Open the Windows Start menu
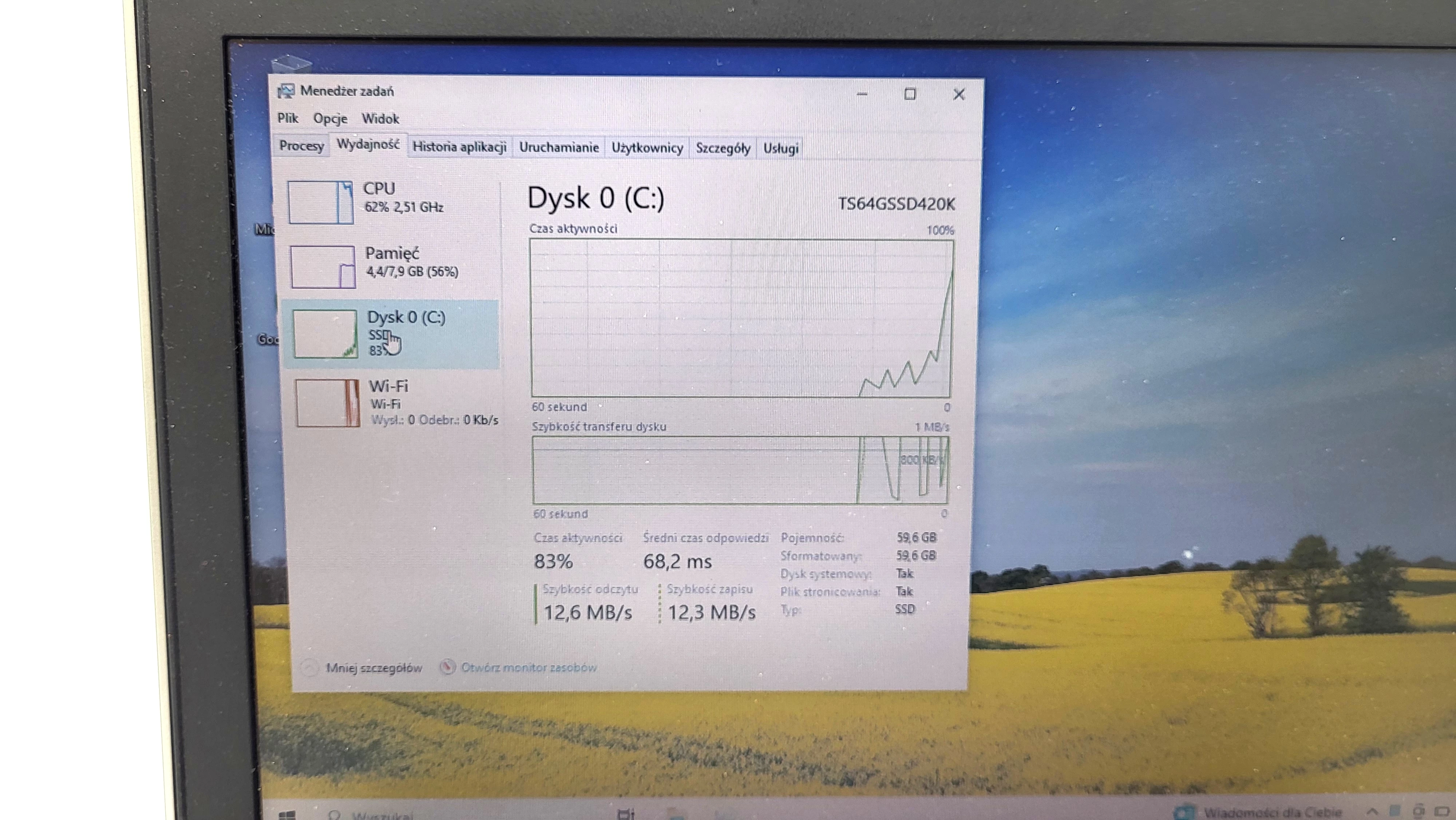The height and width of the screenshot is (820, 1456). [x=288, y=815]
